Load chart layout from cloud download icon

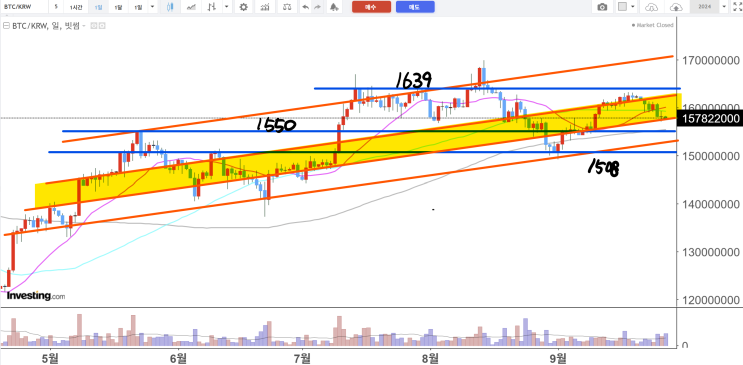[652, 7]
